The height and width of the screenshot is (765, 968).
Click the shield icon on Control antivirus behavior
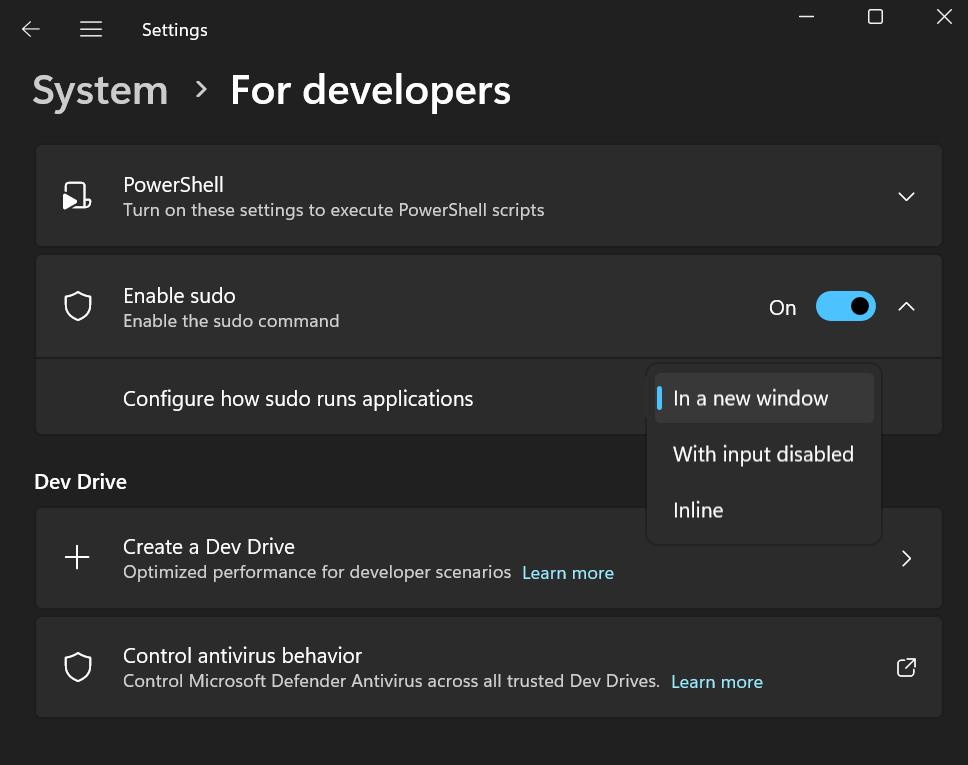click(x=77, y=667)
